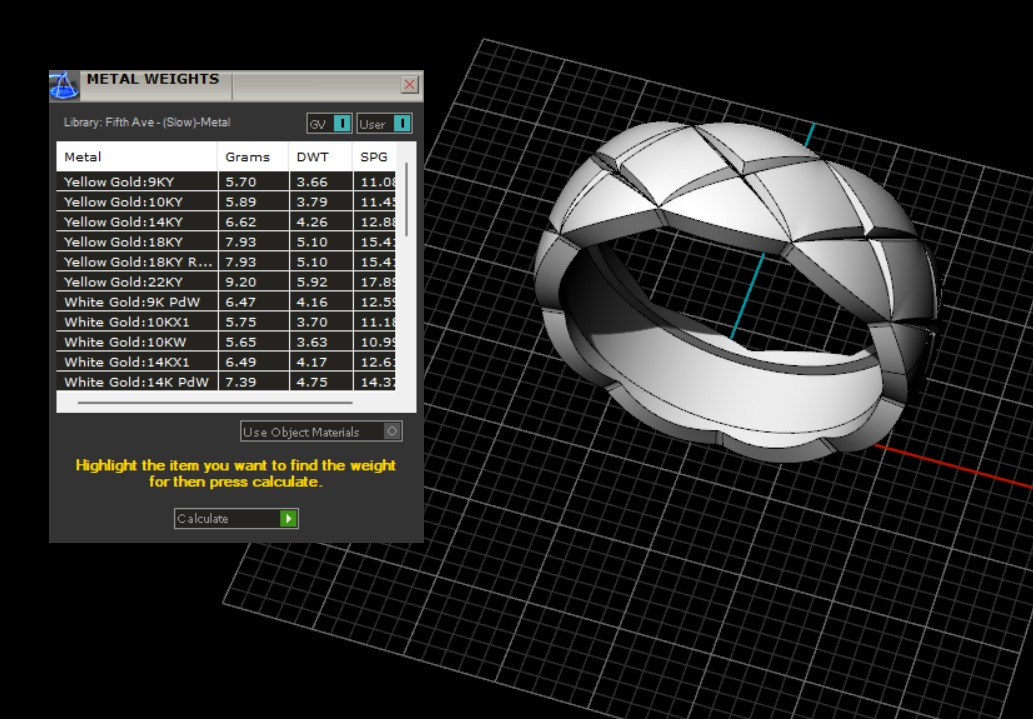Select the White Gold:14KX1 row
This screenshot has height=719, width=1033.
point(226,362)
